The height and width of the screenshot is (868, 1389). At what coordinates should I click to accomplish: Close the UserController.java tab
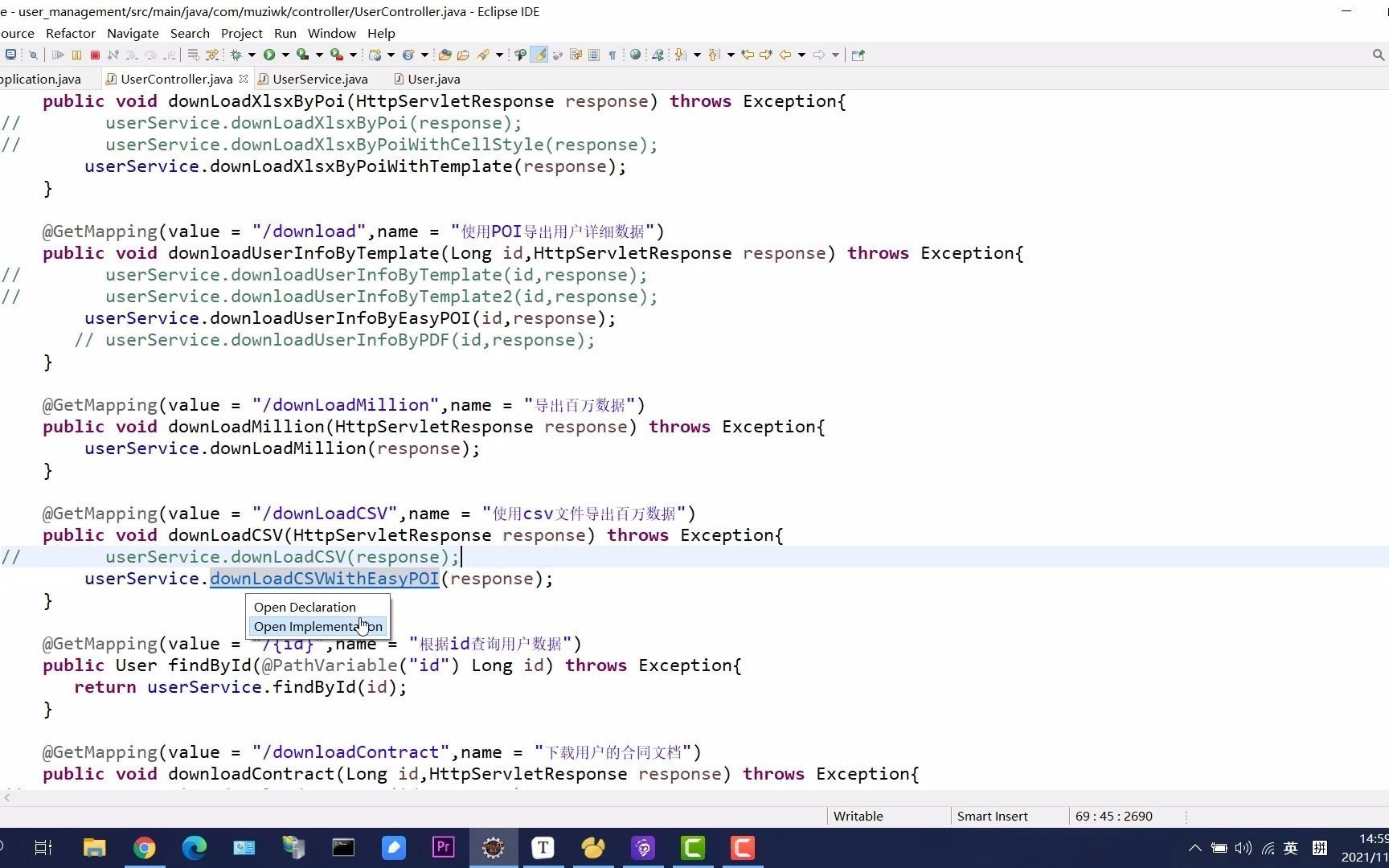(244, 79)
